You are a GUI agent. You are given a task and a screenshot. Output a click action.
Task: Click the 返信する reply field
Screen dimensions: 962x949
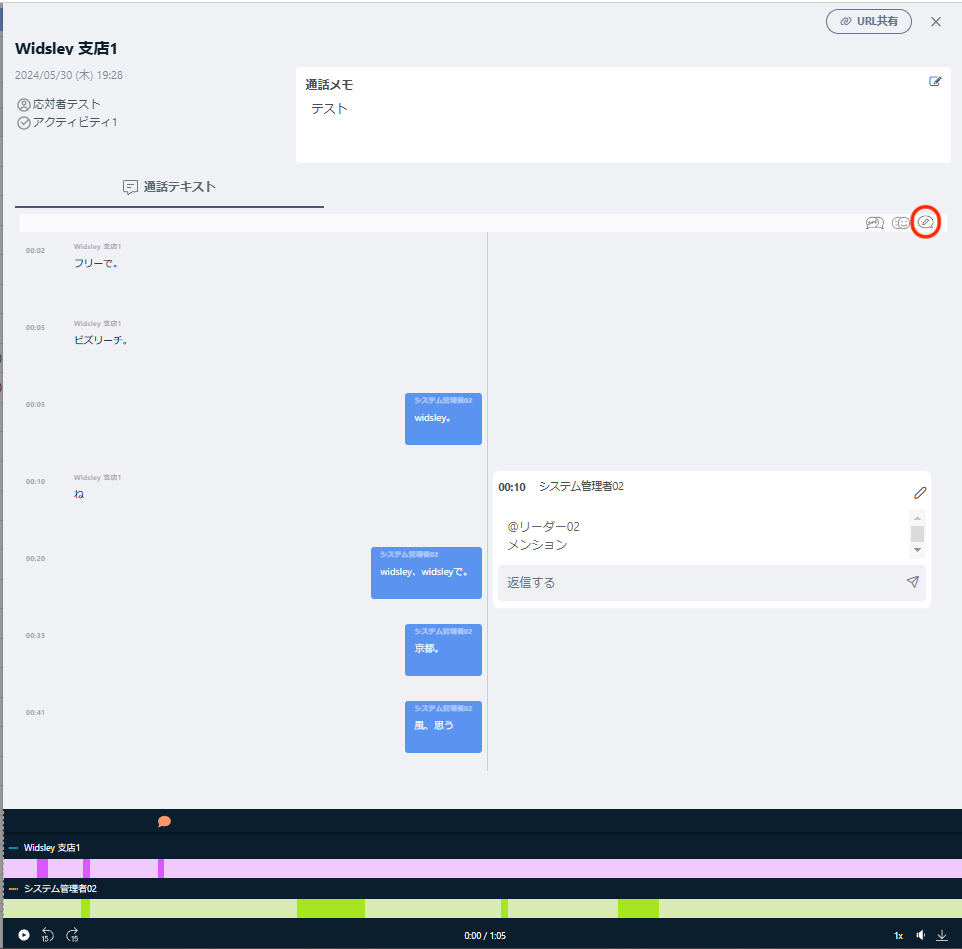pos(700,582)
